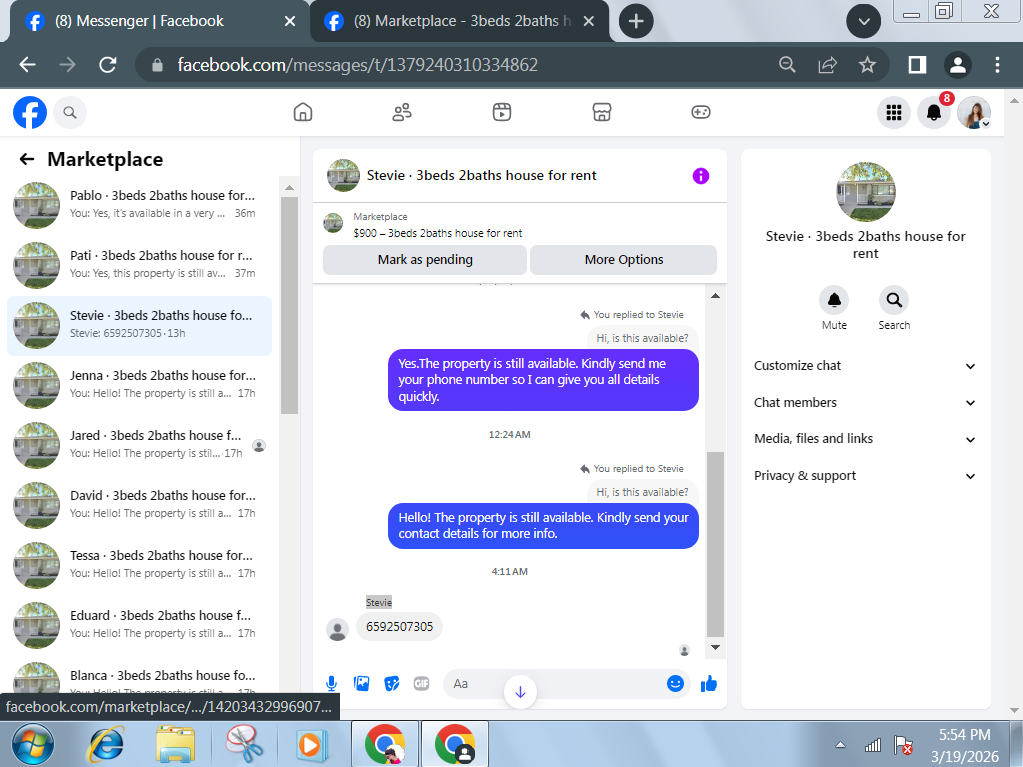Open Chrome three-dot menu
This screenshot has height=767, width=1023.
pos(997,65)
